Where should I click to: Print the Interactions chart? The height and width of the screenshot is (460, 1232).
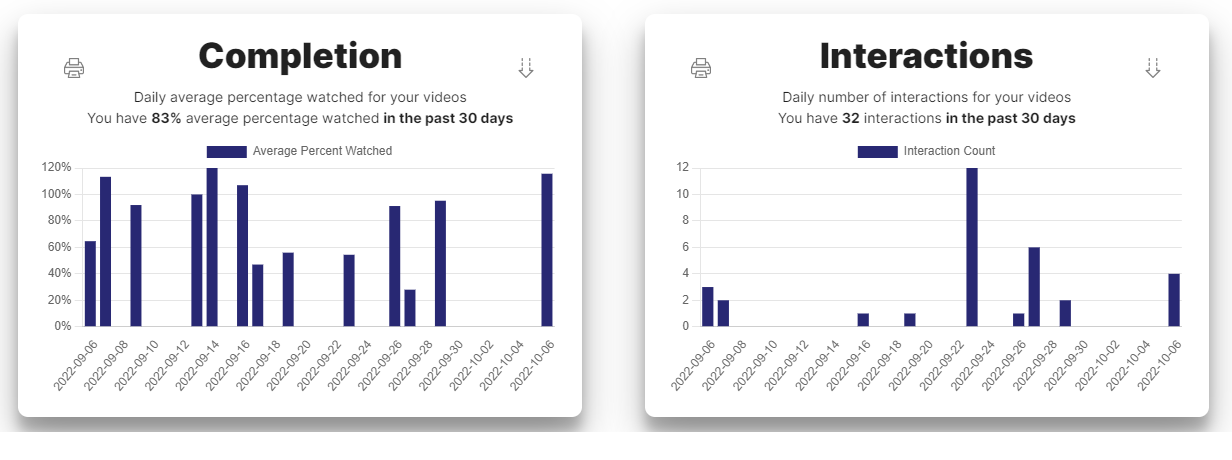tap(701, 68)
